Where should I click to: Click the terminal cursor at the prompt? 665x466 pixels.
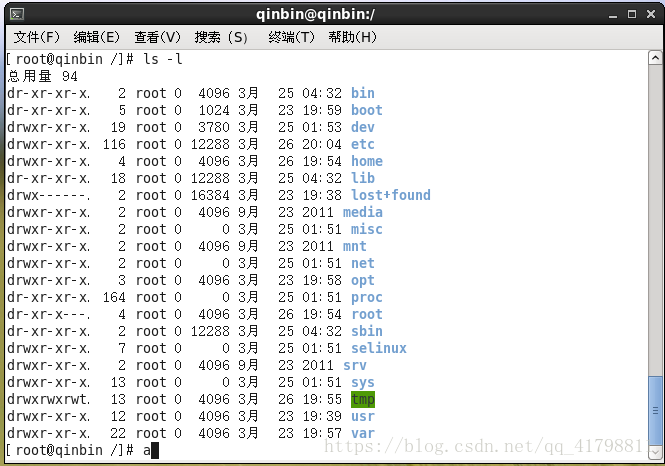point(155,450)
